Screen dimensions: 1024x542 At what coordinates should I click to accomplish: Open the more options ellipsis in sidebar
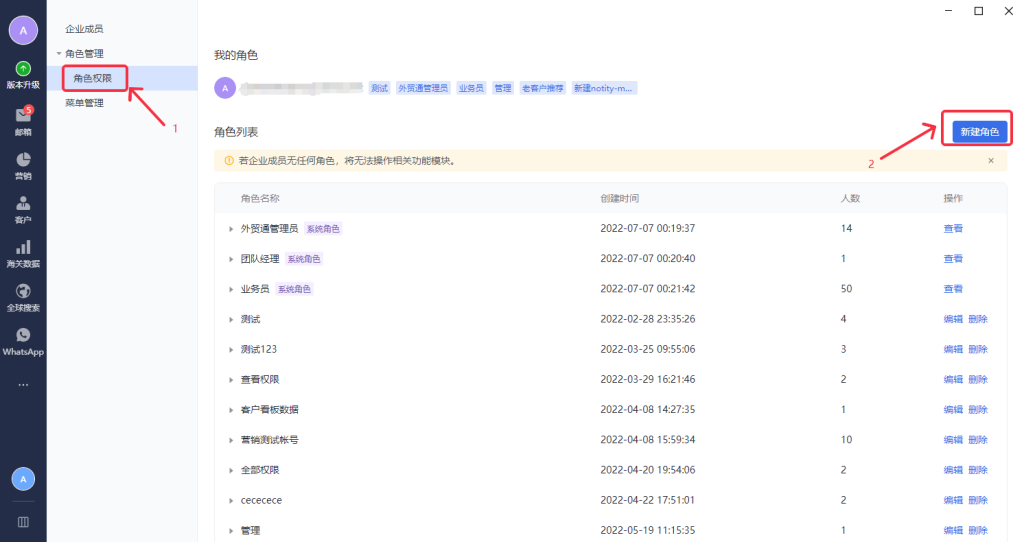pos(22,385)
